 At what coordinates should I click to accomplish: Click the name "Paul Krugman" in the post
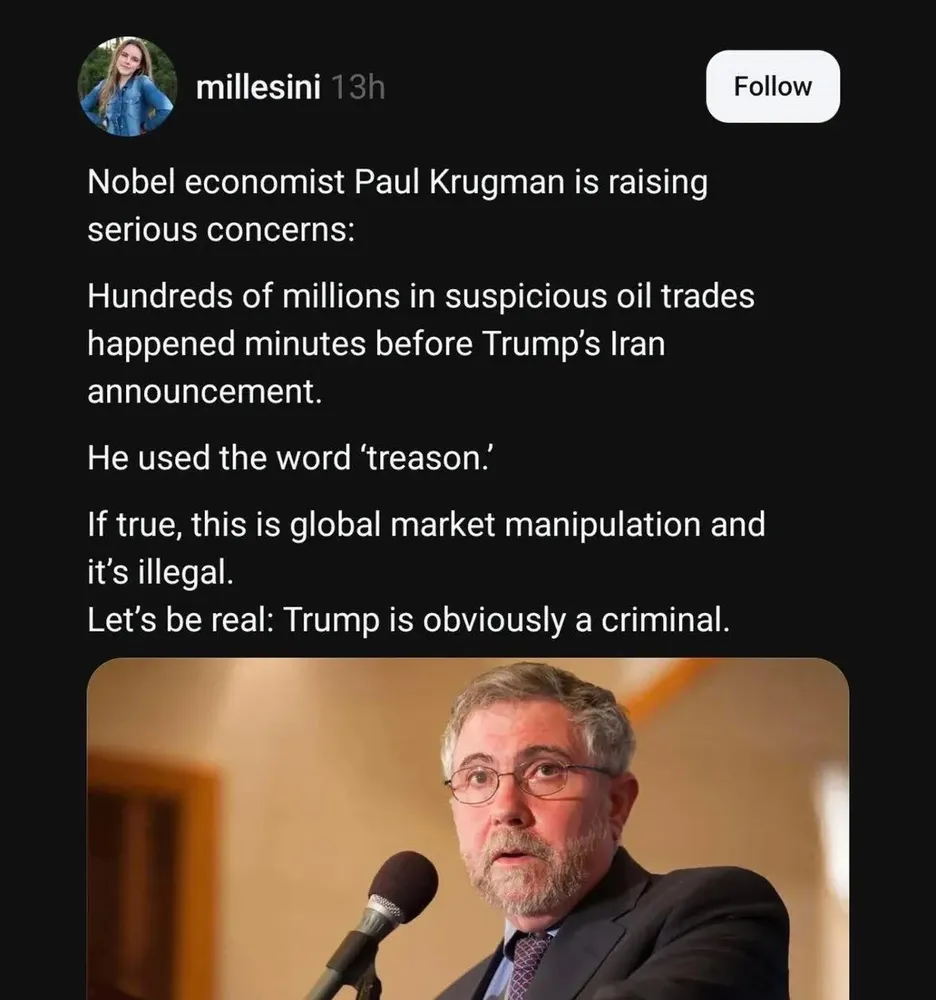(449, 183)
